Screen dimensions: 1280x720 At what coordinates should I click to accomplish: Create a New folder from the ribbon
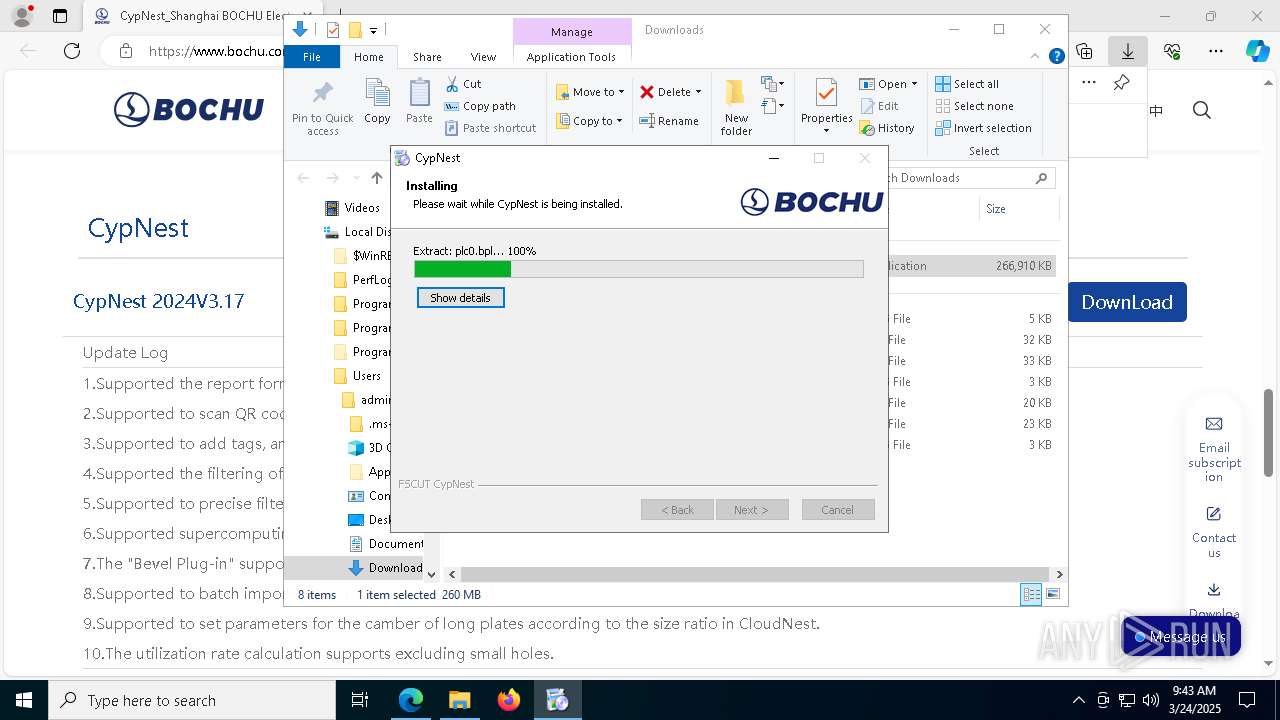(736, 108)
